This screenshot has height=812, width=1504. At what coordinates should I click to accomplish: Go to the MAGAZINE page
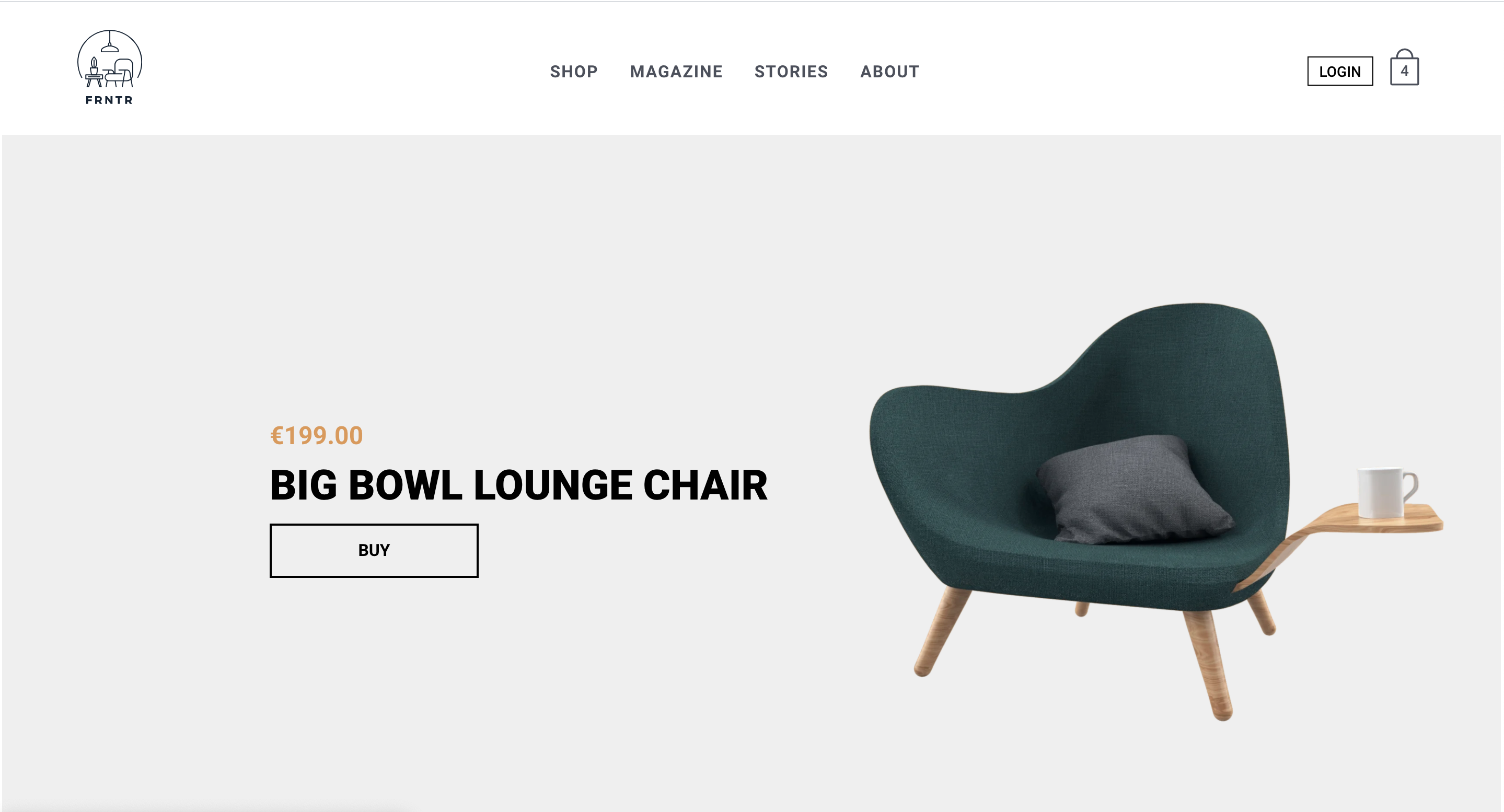click(x=676, y=71)
